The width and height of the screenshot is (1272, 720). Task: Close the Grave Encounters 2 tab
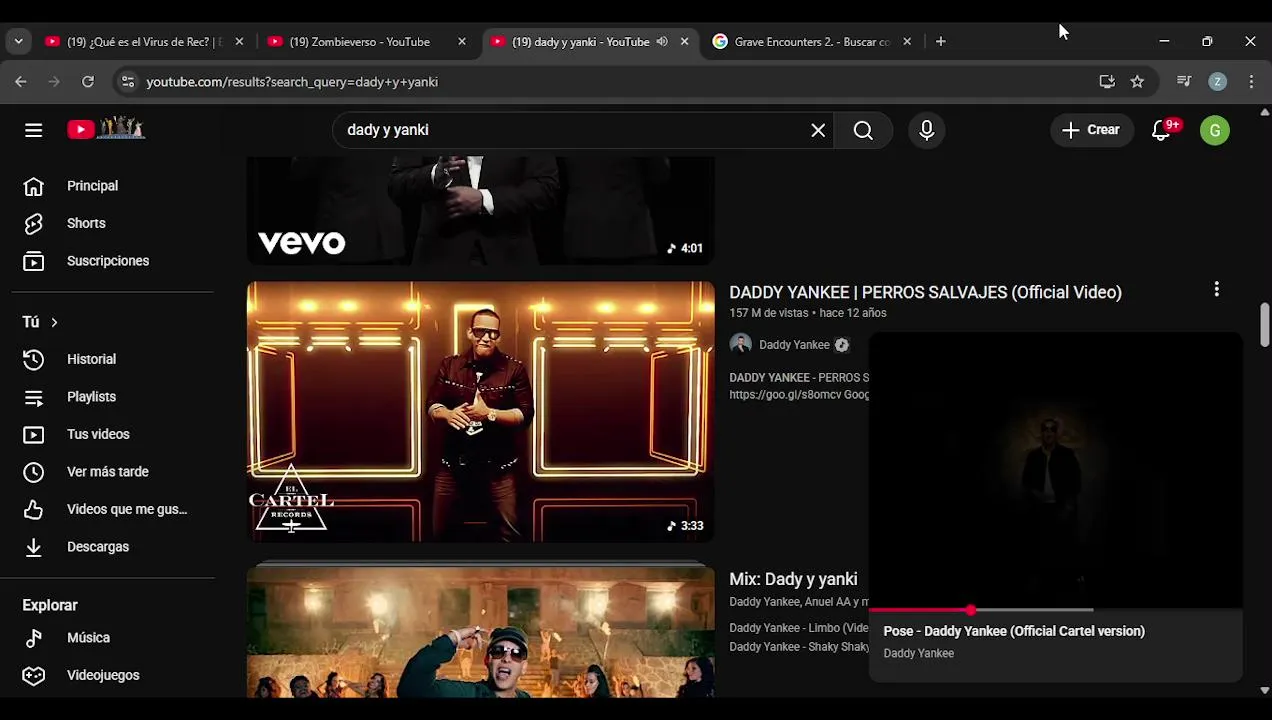click(x=907, y=42)
